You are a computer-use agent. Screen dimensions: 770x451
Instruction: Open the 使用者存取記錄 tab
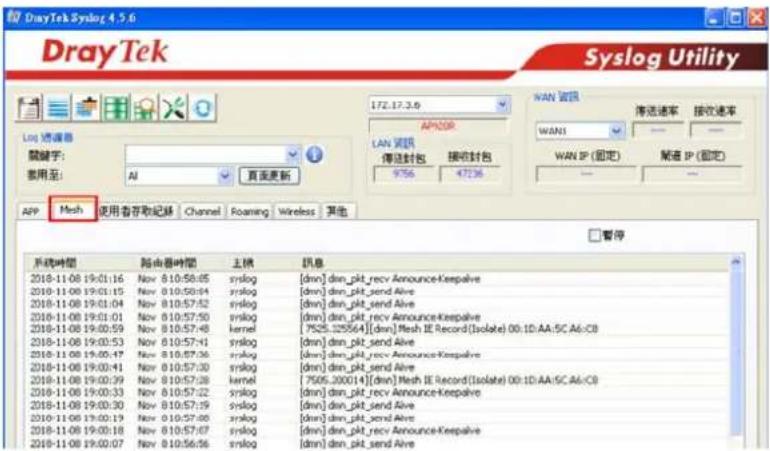pos(137,211)
